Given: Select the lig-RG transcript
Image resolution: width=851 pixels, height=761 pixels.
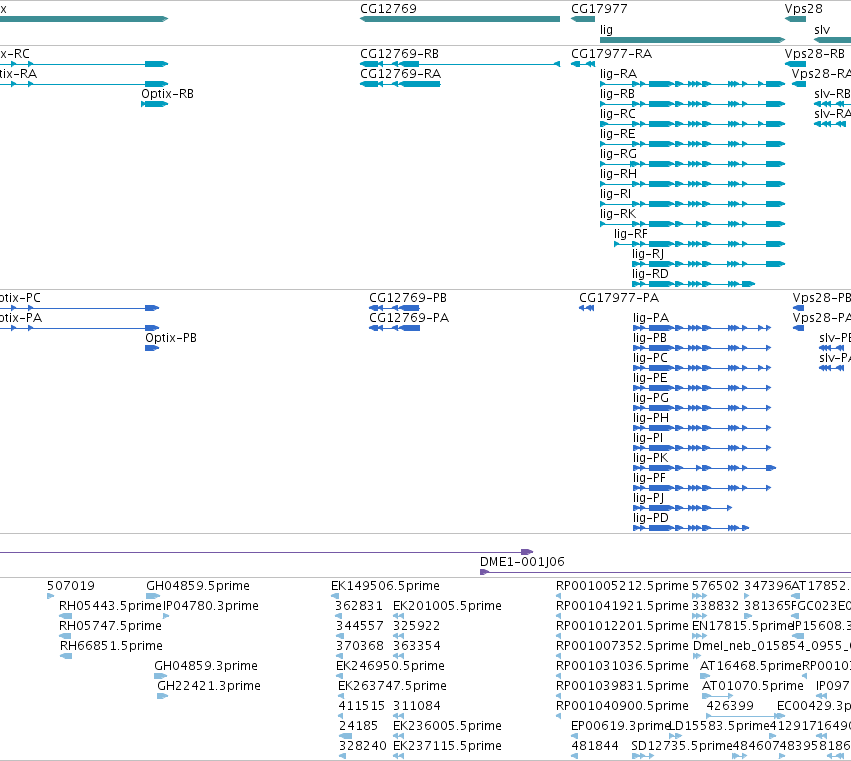Looking at the screenshot, I should click(618, 154).
